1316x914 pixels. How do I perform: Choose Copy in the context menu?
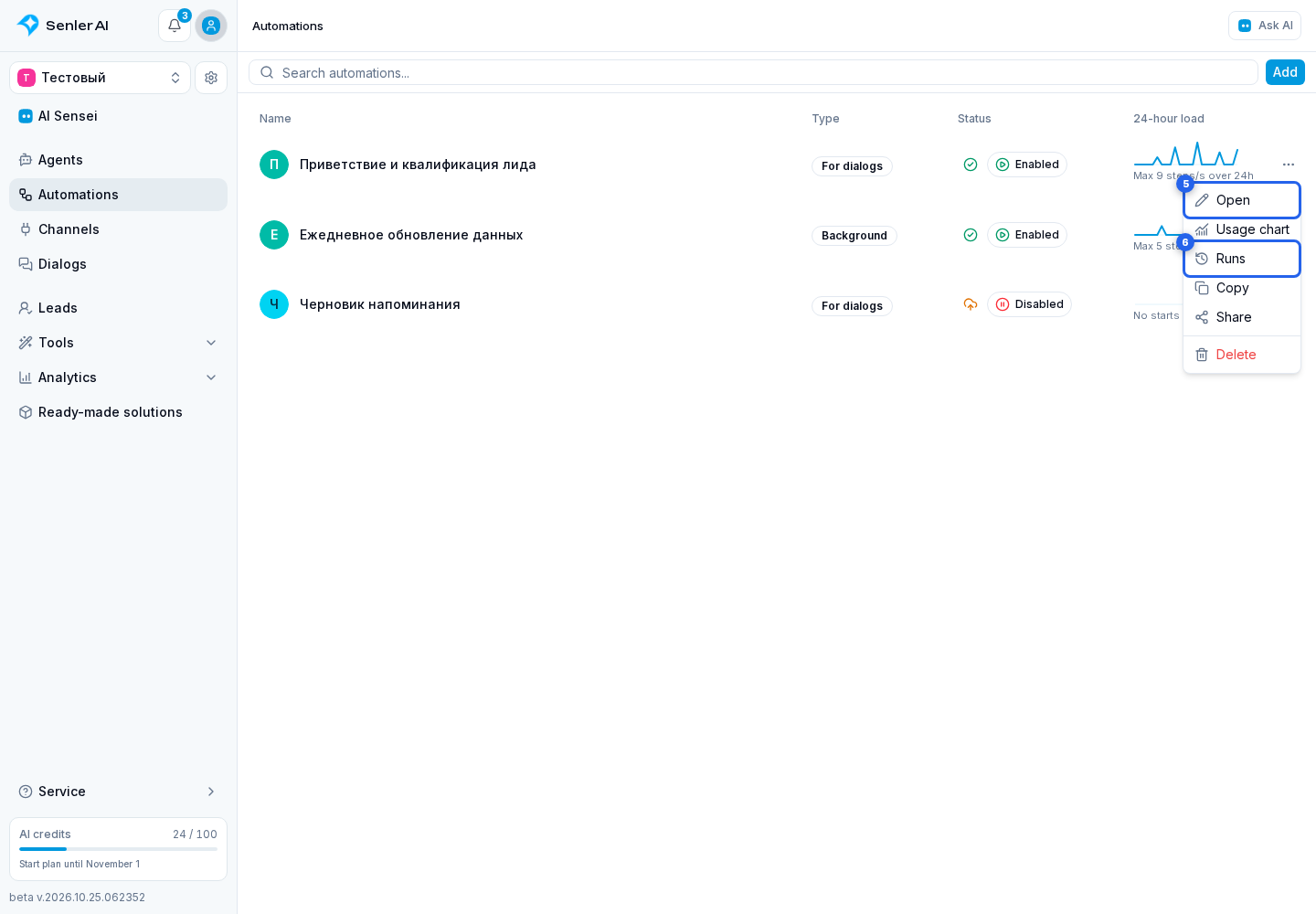coord(1242,288)
